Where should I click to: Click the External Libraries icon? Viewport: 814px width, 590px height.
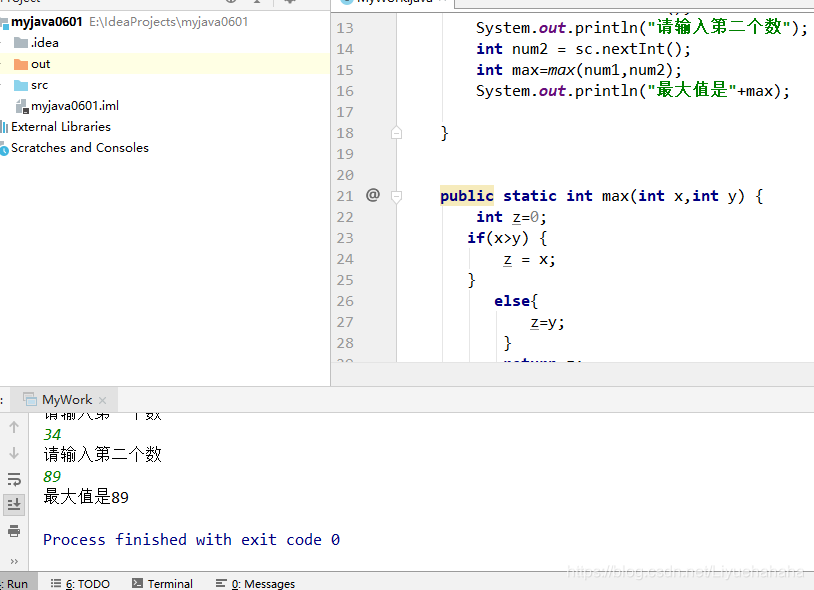[x=5, y=127]
